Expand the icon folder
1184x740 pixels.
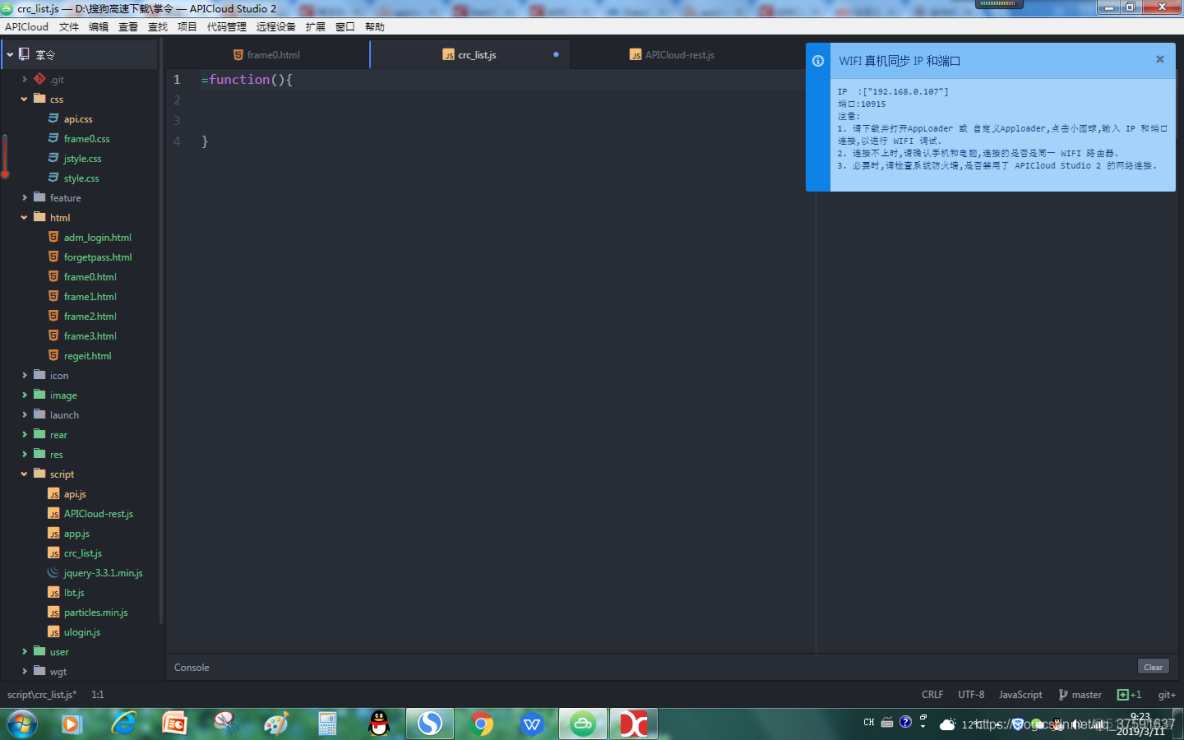tap(24, 375)
